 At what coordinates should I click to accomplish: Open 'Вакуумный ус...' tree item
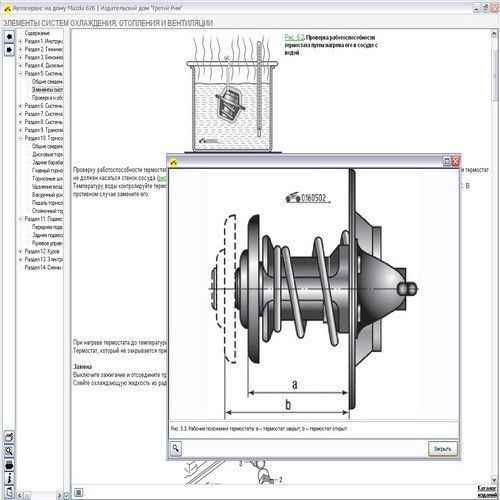click(x=47, y=195)
